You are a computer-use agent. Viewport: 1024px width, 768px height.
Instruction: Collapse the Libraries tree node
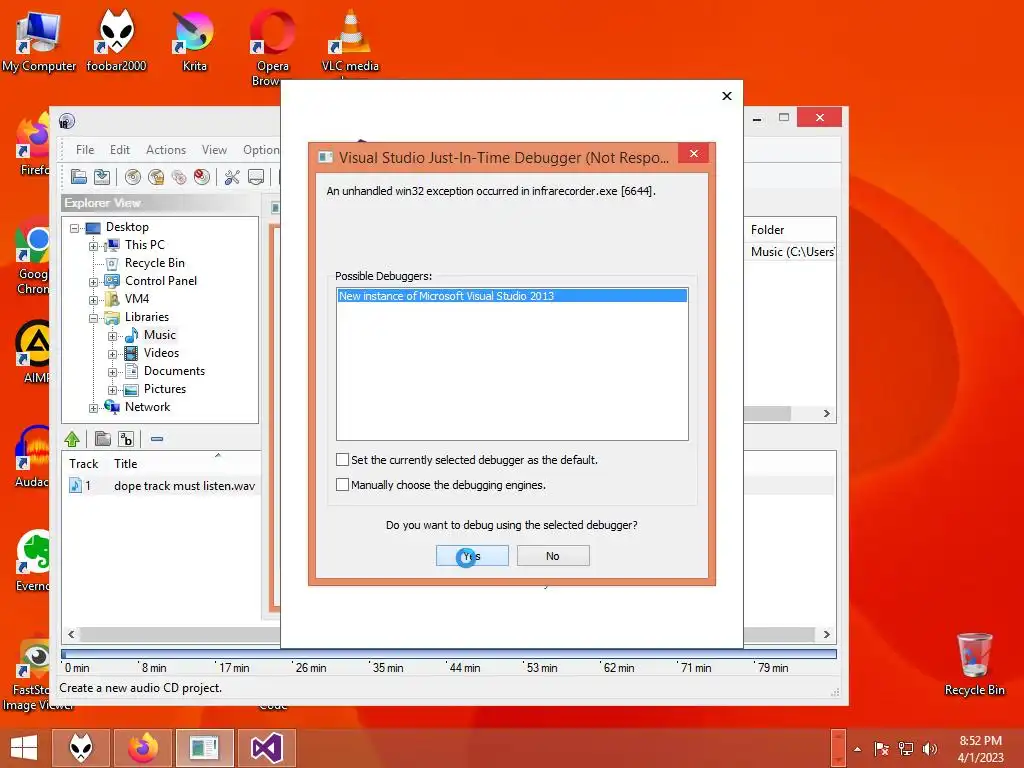[x=93, y=318]
